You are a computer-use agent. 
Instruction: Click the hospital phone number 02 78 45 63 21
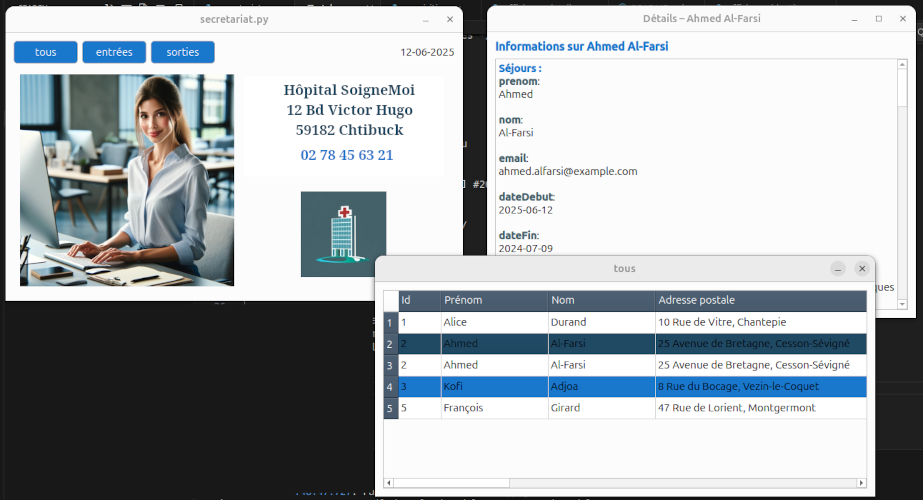(346, 155)
